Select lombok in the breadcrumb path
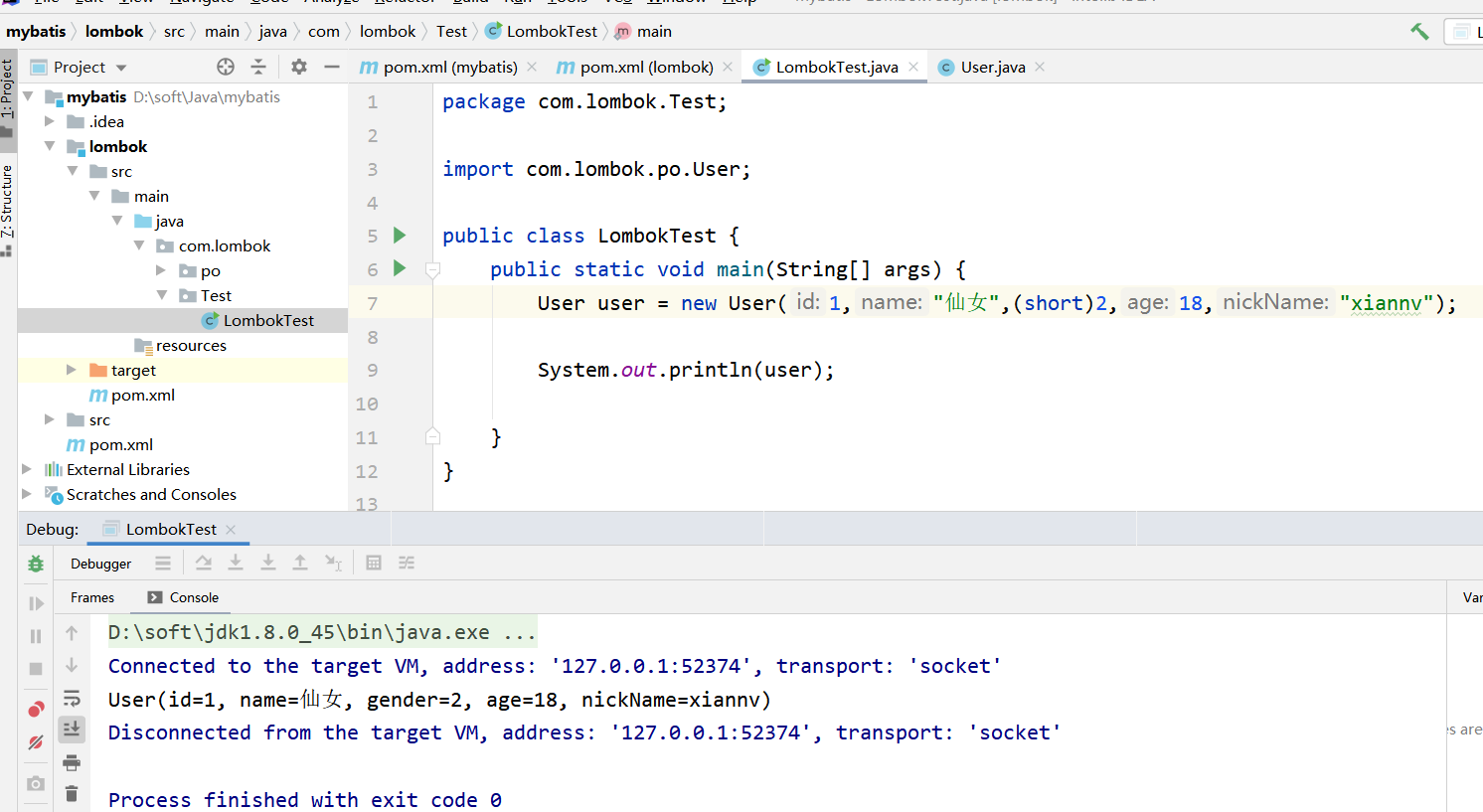Screen dimensions: 1483x812 [115, 31]
